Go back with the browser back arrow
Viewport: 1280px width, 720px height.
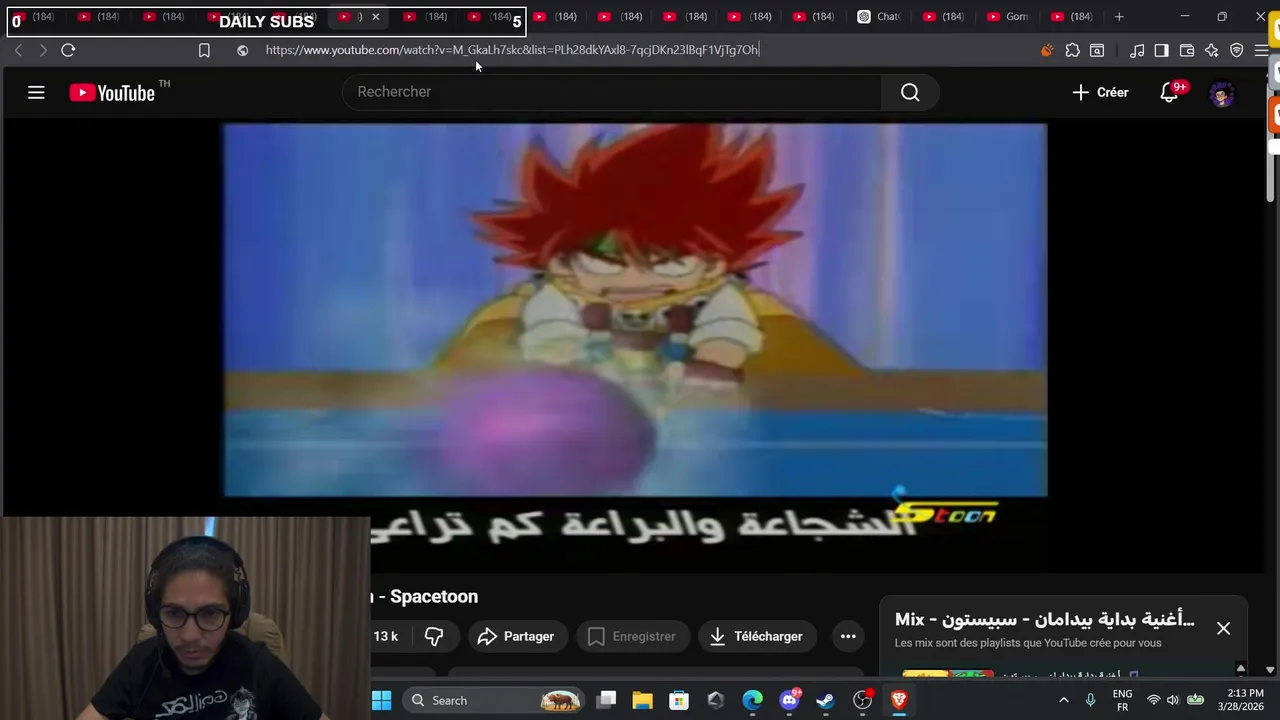pos(18,50)
